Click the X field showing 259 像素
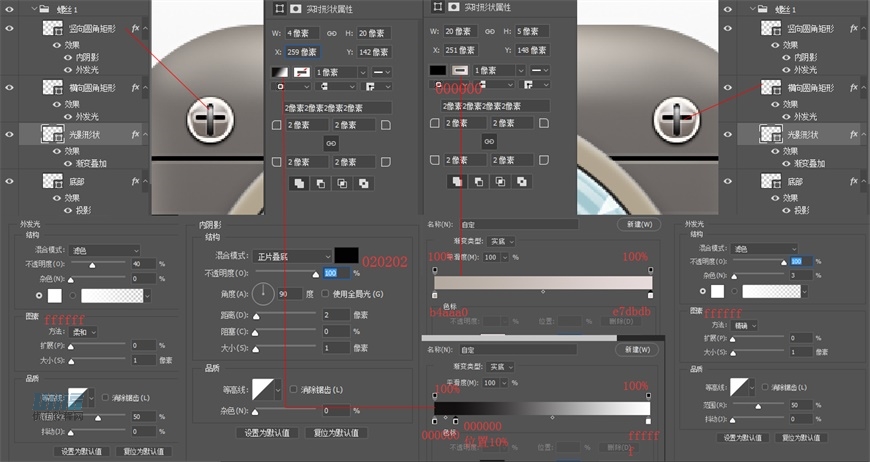This screenshot has height=462, width=870. 302,52
